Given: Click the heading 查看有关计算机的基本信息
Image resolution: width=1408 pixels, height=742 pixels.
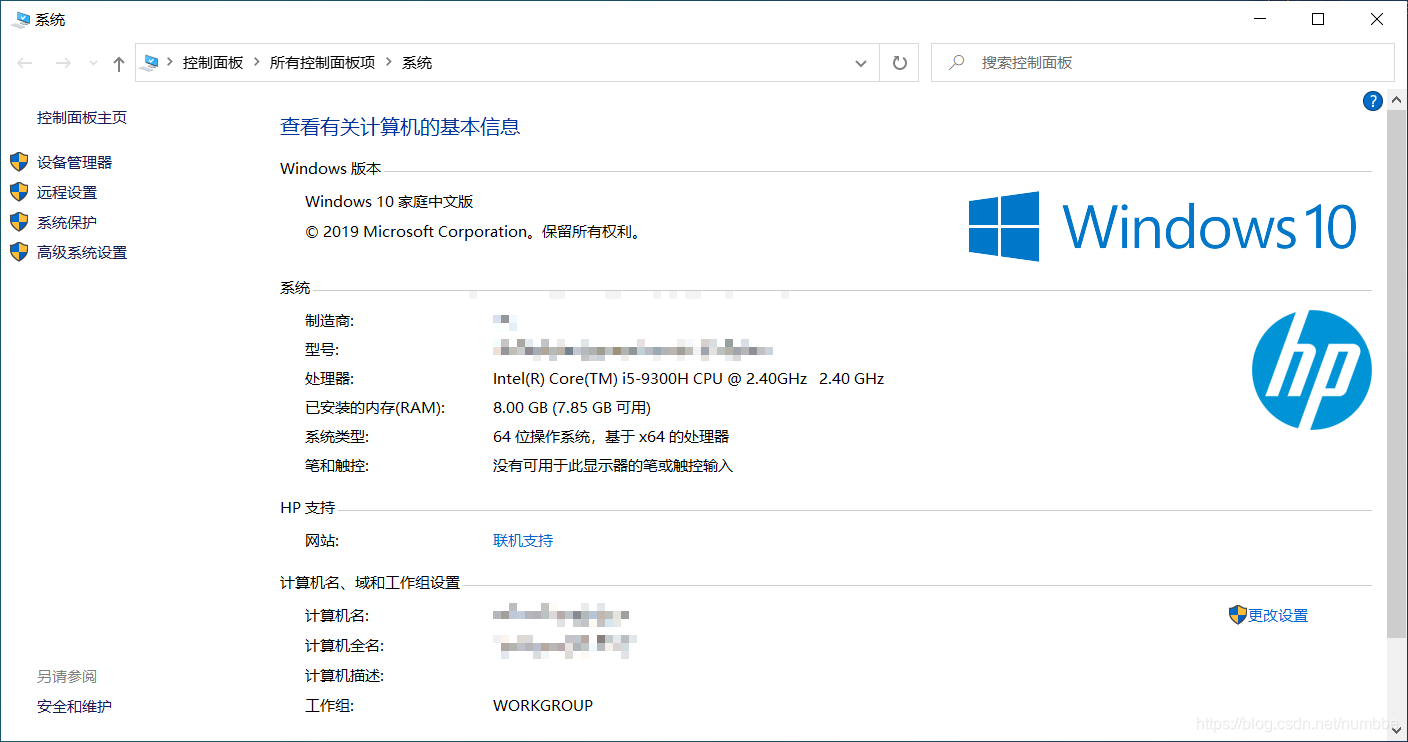Looking at the screenshot, I should [400, 126].
